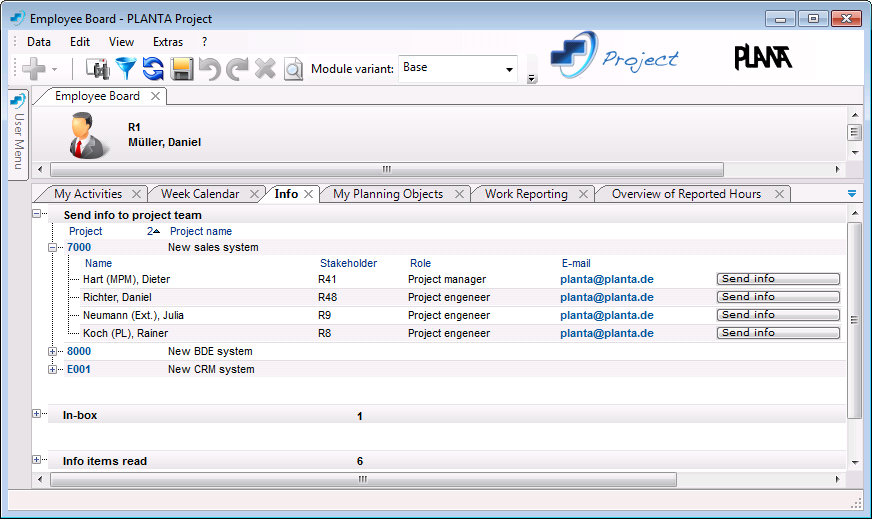
Task: Click Koch's planta@planta.de email link
Action: click(607, 333)
